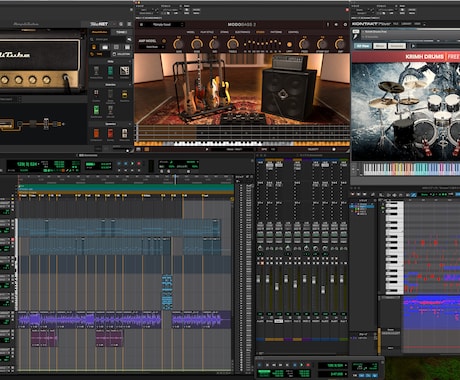This screenshot has height=380, width=460.
Task: Switch to the STRINGS tab in MODO BASS
Action: click(x=224, y=32)
